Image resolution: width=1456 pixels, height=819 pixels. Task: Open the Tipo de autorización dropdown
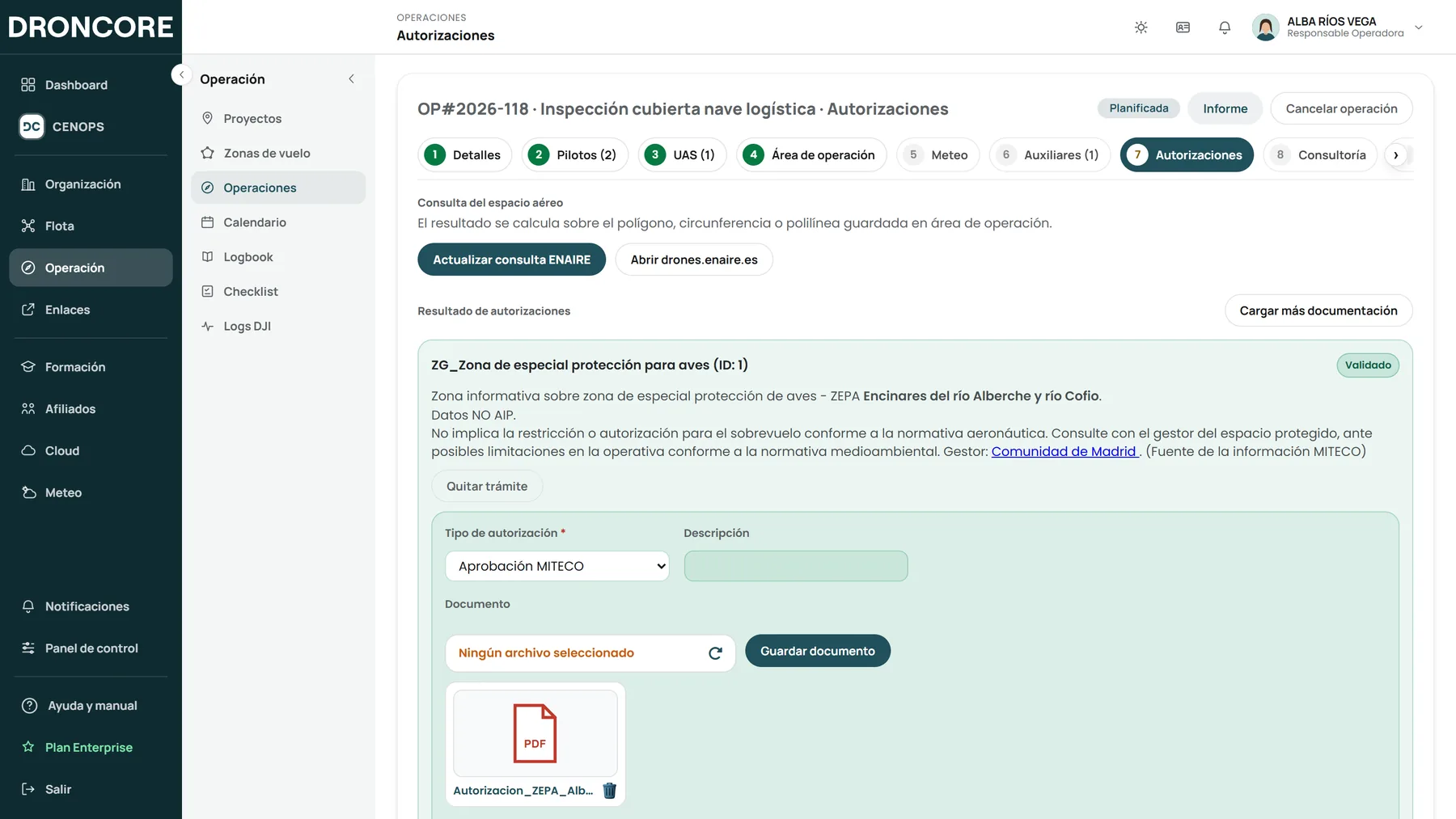tap(557, 566)
